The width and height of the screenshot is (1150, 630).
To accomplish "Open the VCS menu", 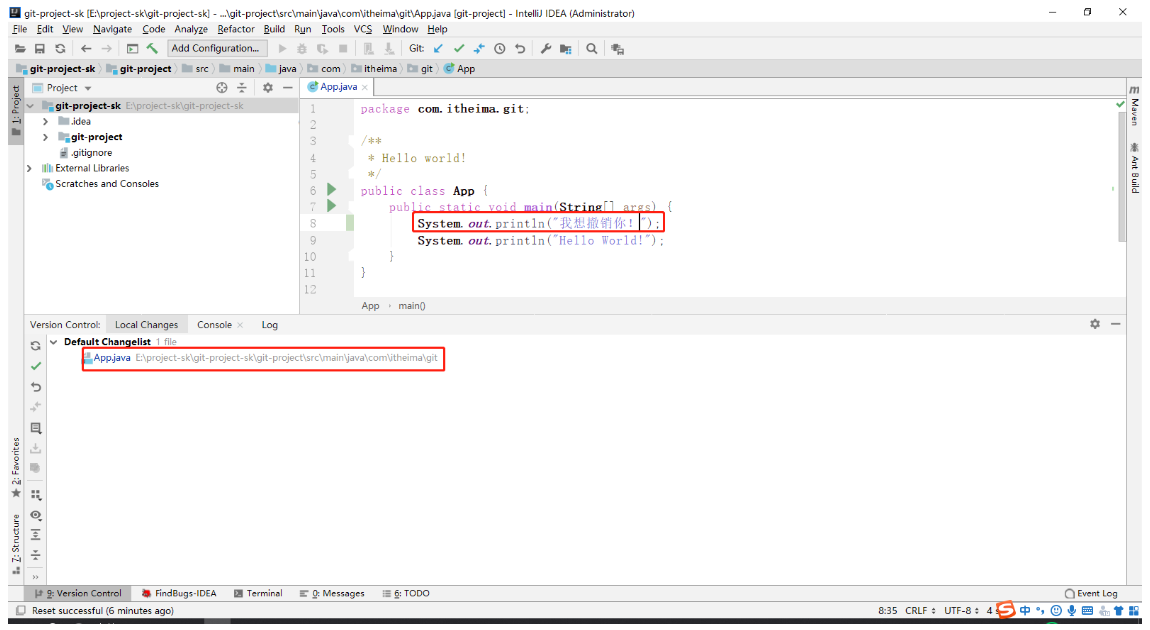I will coord(363,29).
